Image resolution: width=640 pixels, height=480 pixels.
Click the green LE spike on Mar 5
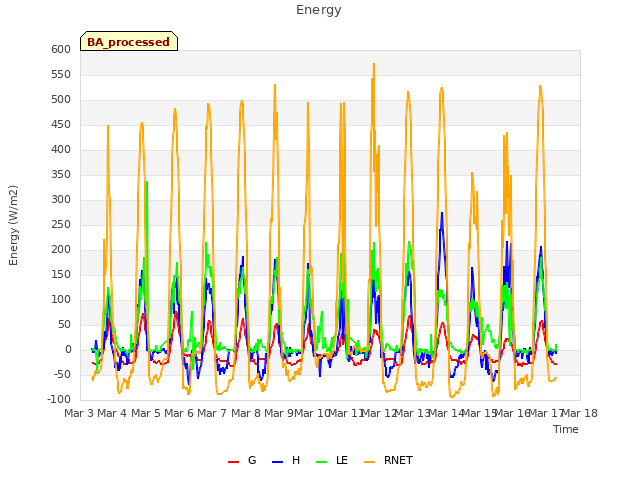(147, 182)
